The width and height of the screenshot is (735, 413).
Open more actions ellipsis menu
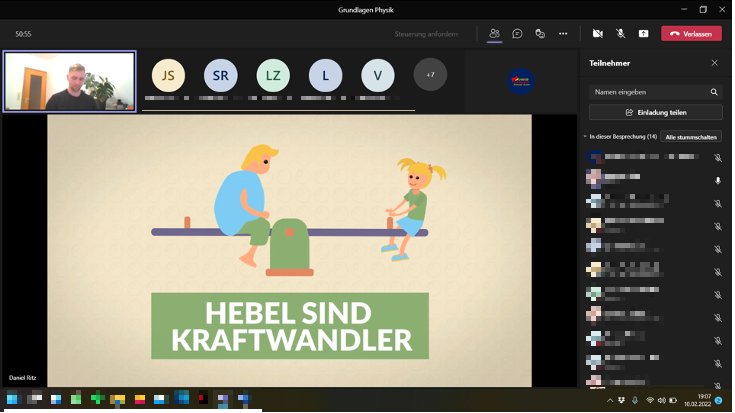click(563, 33)
